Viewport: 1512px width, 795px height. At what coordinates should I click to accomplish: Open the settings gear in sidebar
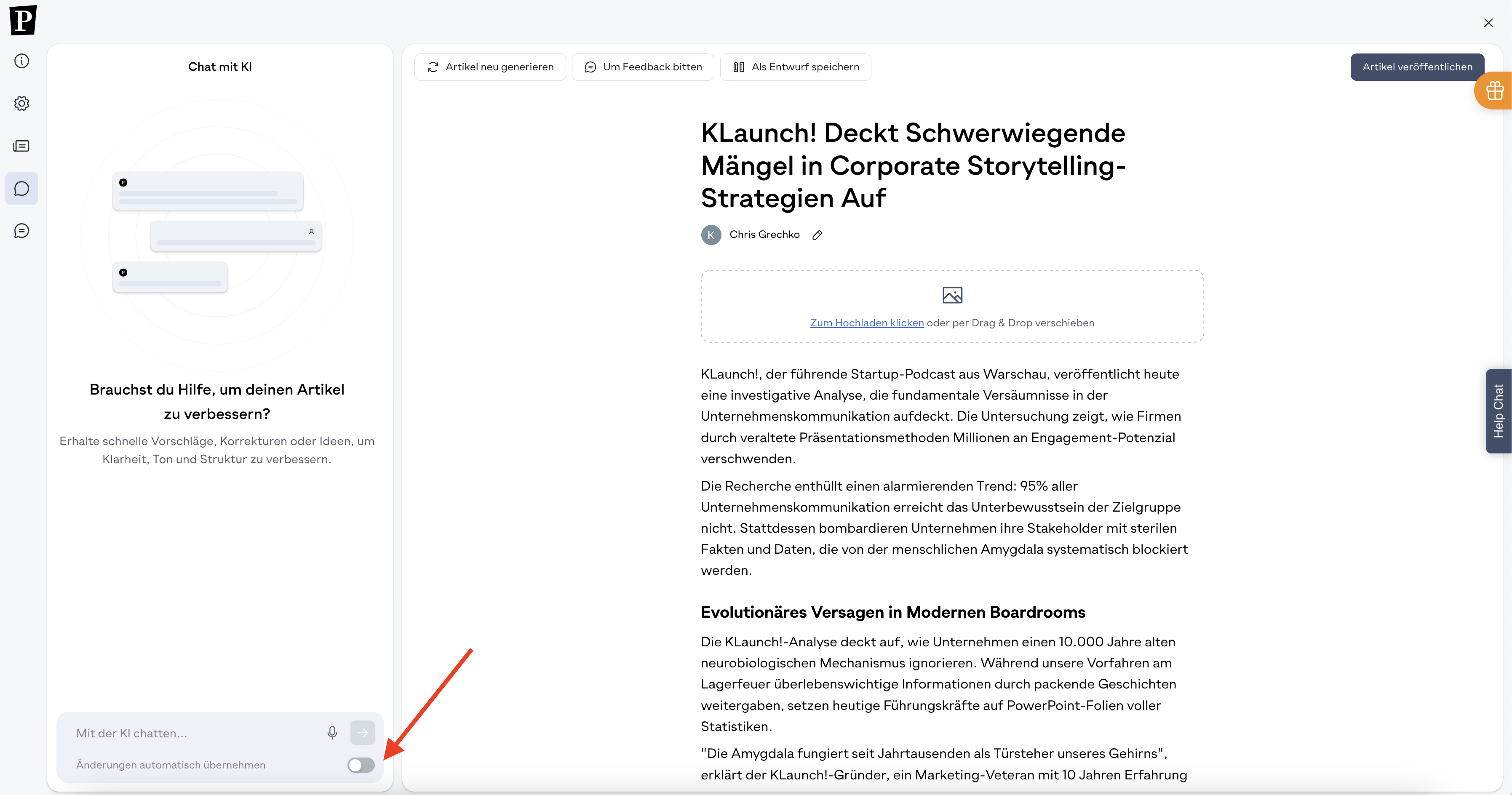(x=22, y=104)
